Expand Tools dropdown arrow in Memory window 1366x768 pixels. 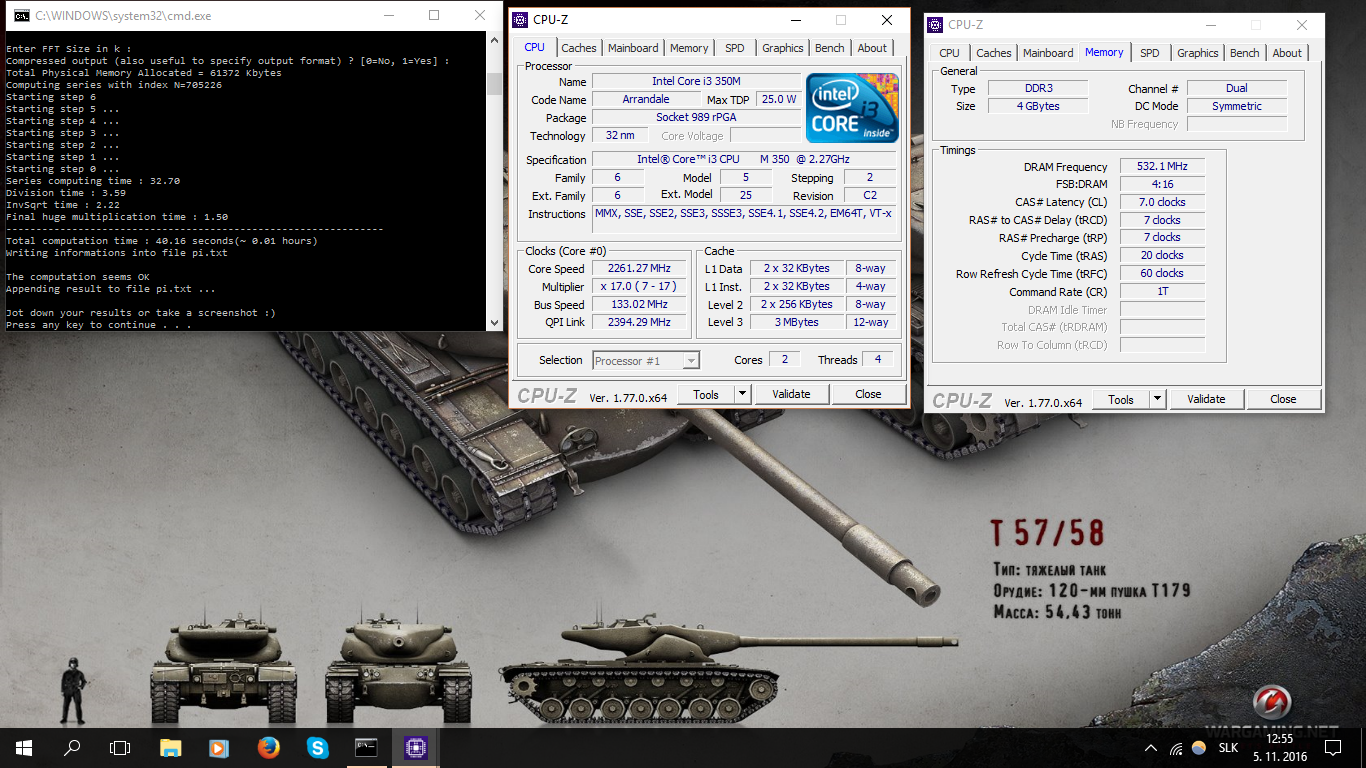click(x=1158, y=399)
